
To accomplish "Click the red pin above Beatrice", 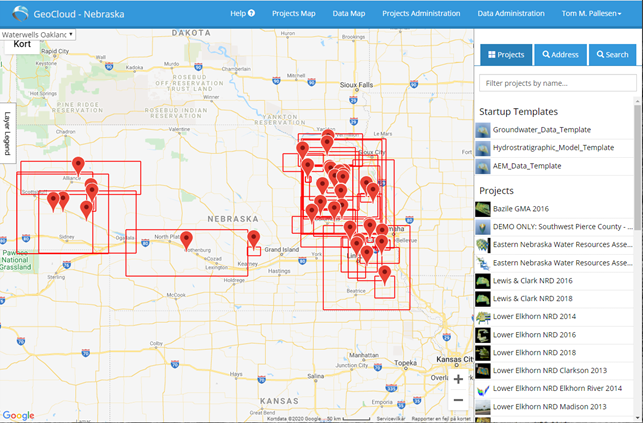I will pos(385,275).
